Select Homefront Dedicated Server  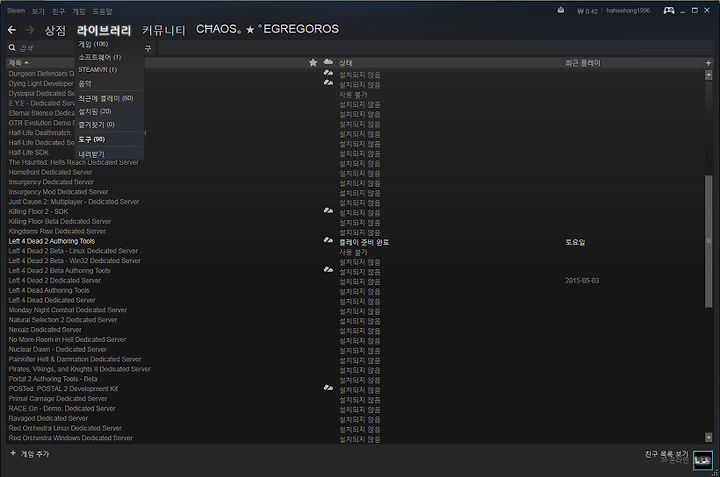tap(51, 172)
